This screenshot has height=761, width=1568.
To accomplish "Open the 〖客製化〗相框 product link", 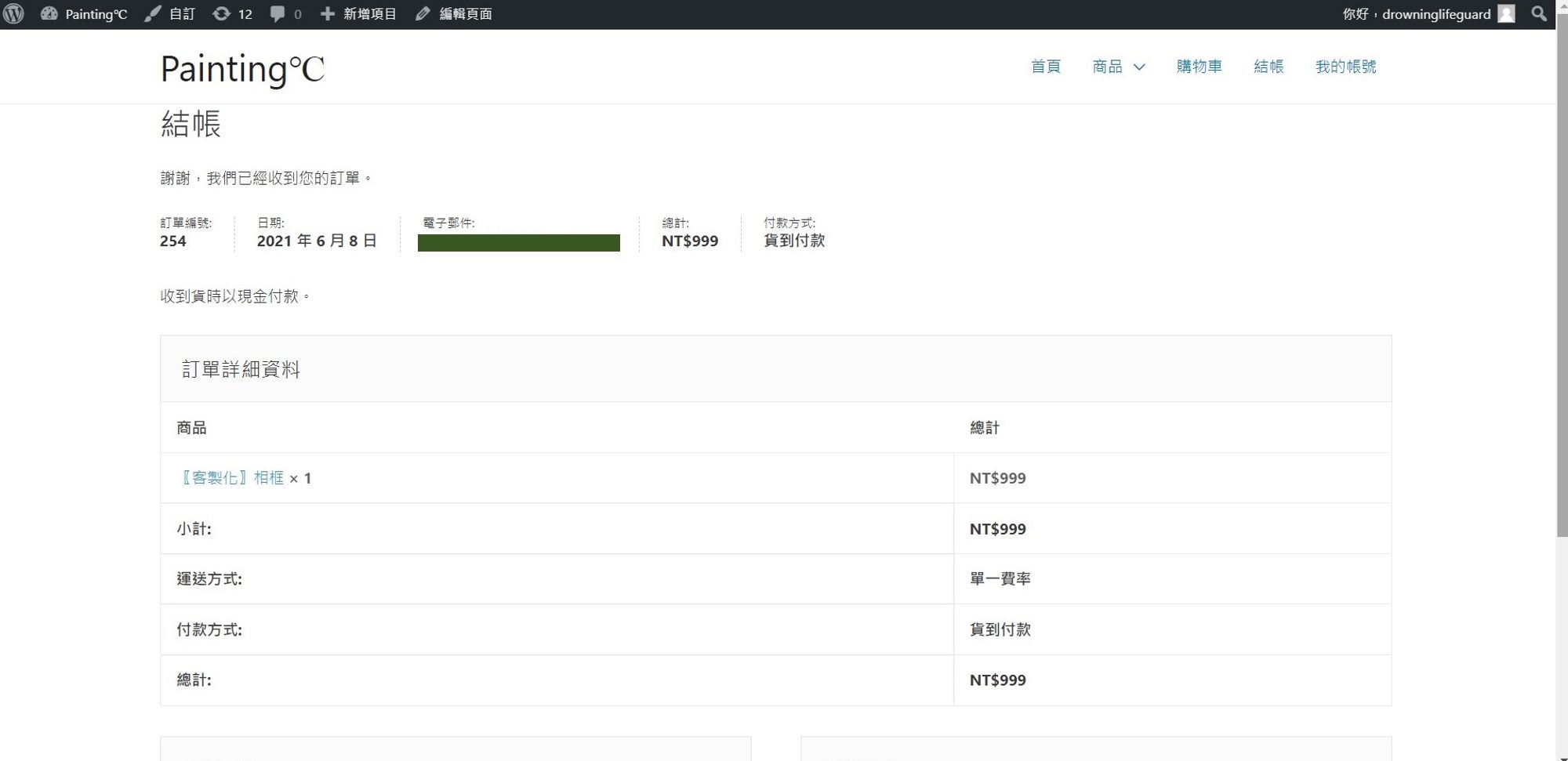I will pos(232,478).
